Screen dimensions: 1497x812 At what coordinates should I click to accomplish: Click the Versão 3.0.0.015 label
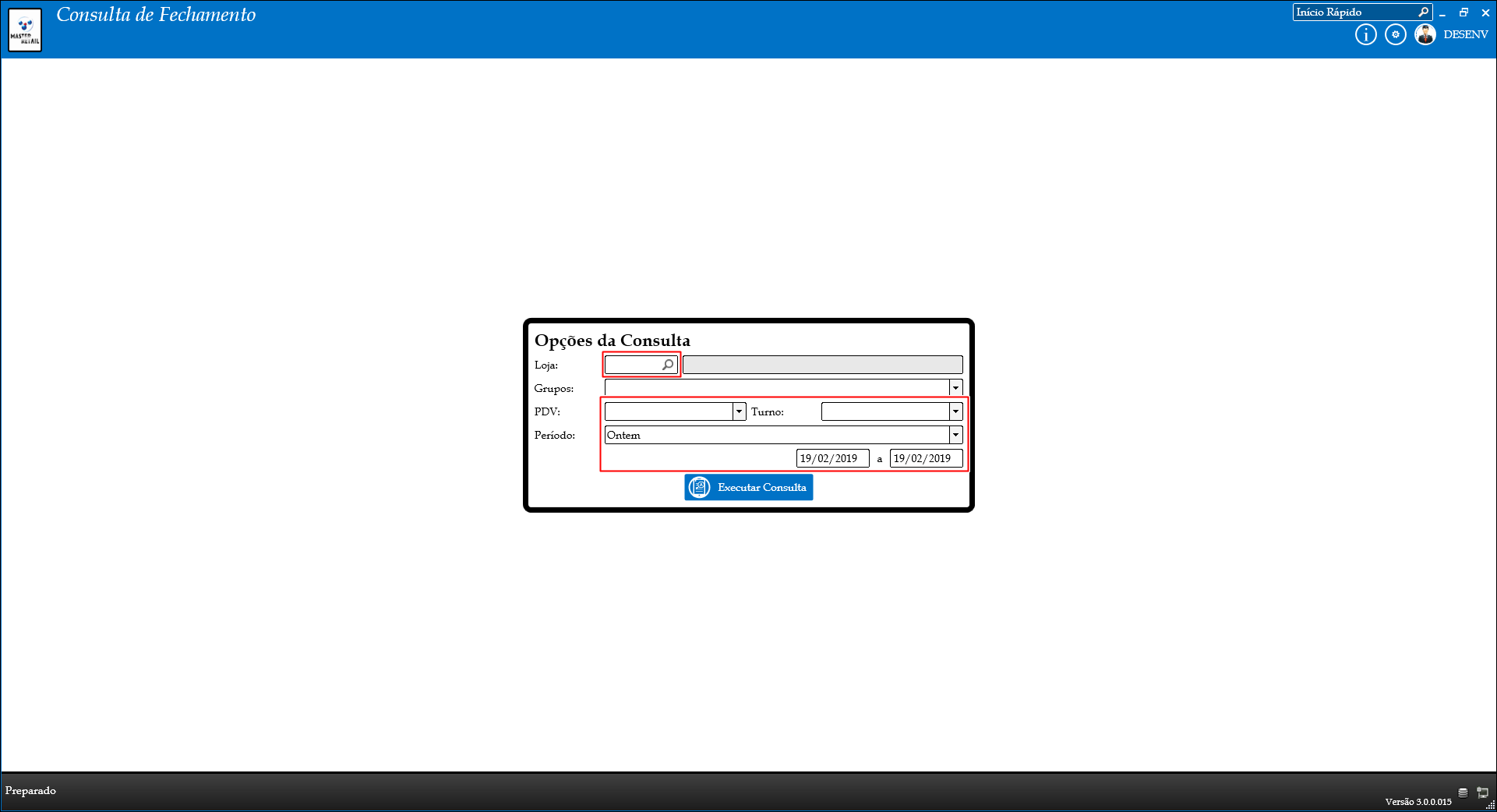coord(1418,802)
